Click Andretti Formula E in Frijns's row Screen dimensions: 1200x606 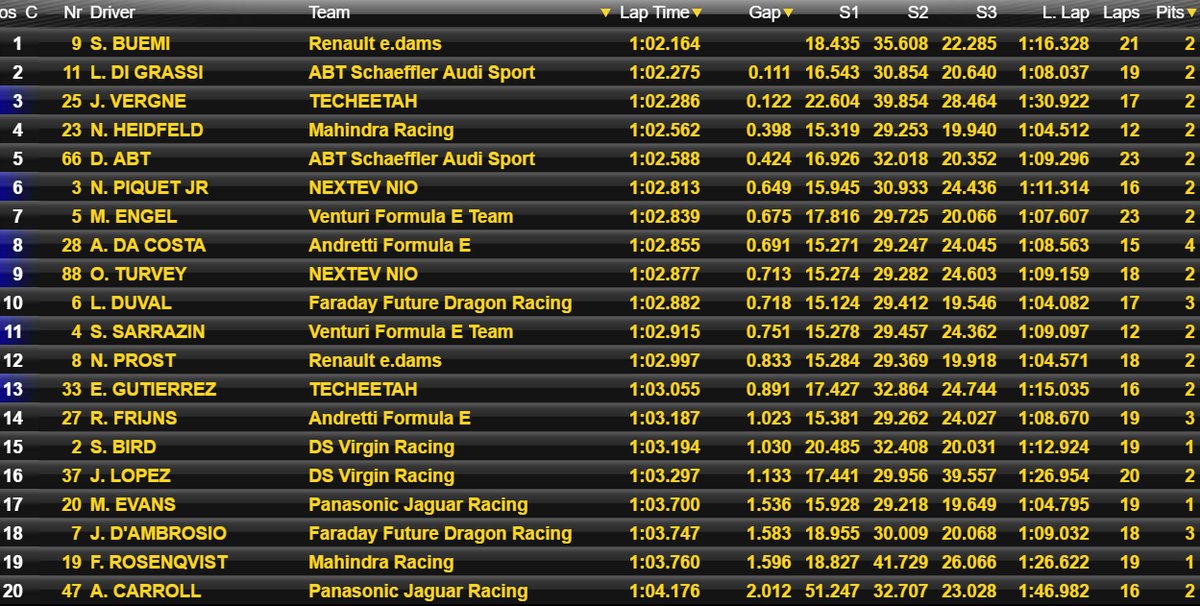coord(390,418)
